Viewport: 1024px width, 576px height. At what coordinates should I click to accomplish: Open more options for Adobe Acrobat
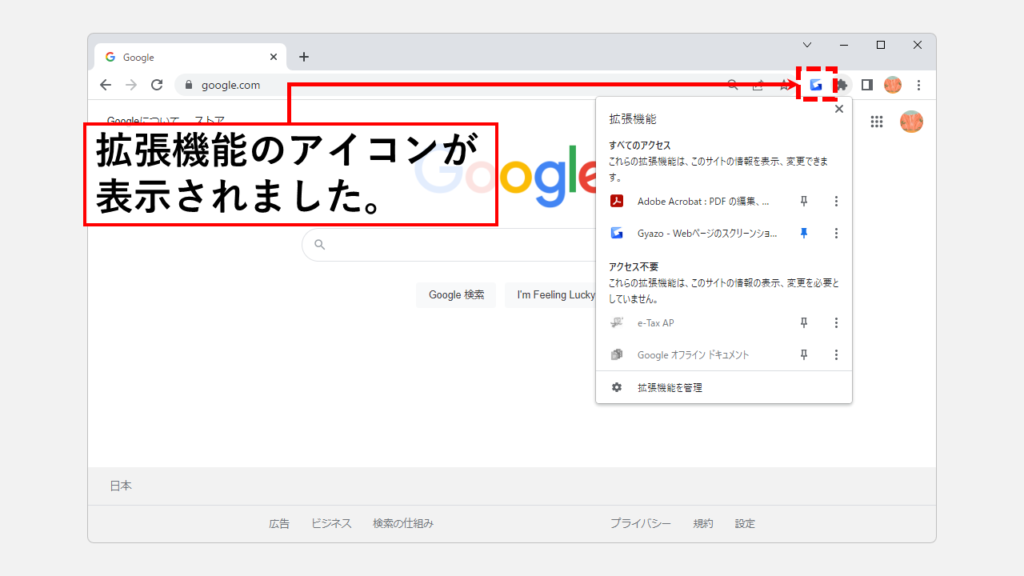(836, 201)
